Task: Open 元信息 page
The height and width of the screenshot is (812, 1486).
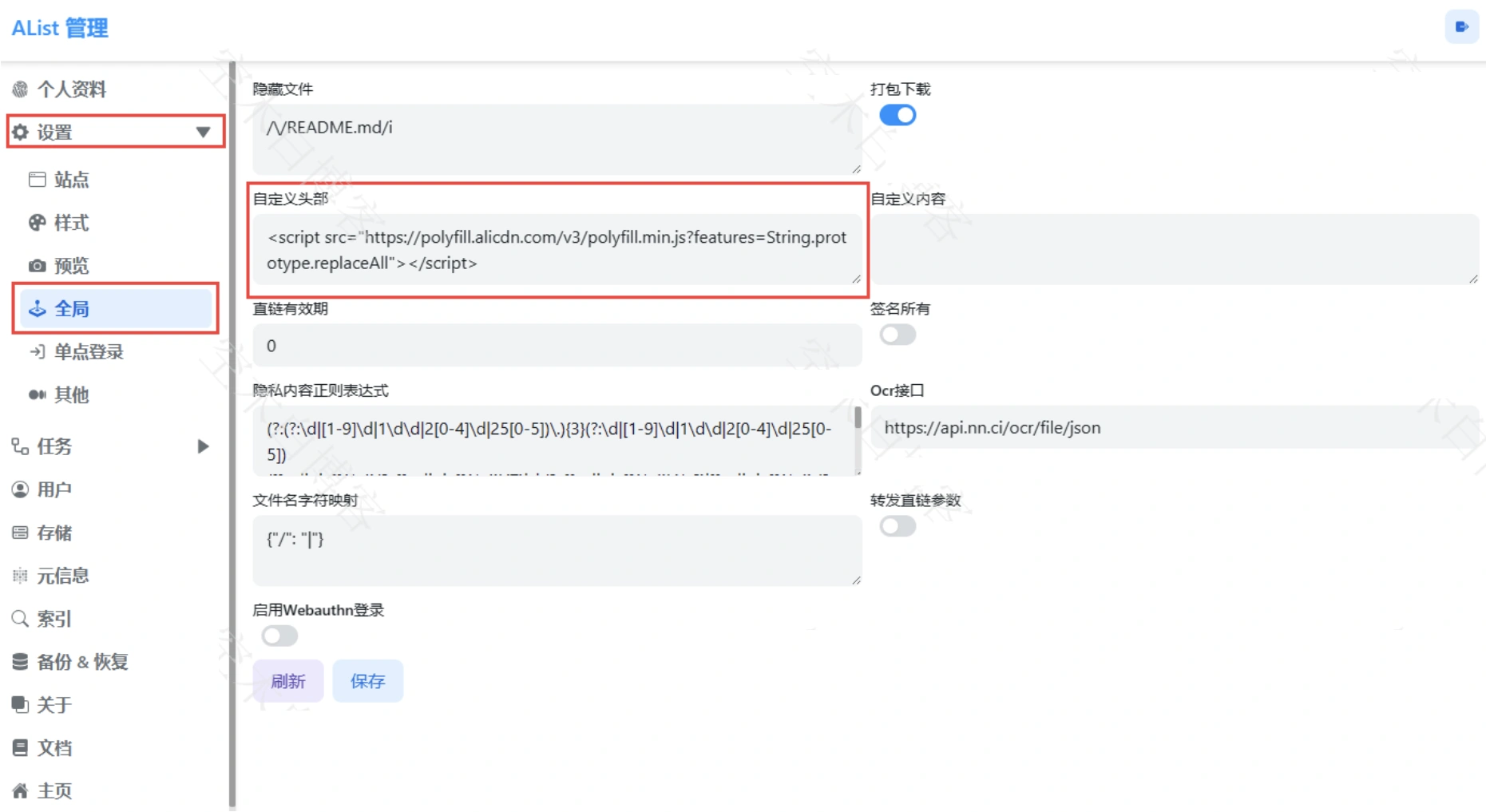Action: (x=113, y=576)
